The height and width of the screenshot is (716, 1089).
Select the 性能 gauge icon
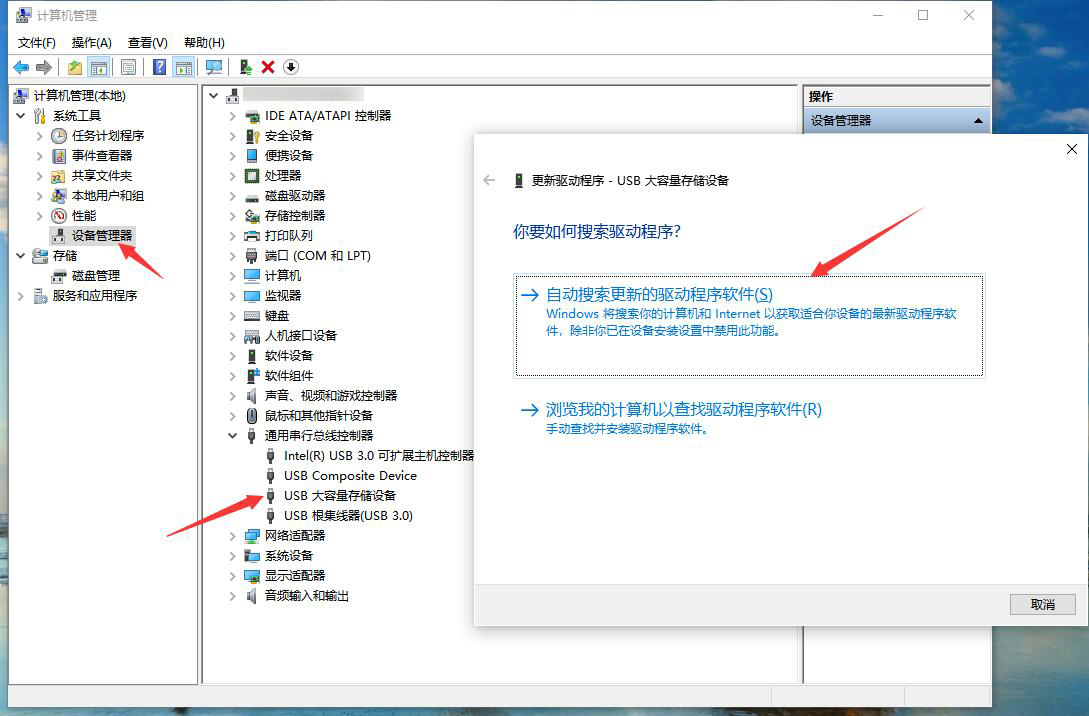click(x=59, y=216)
